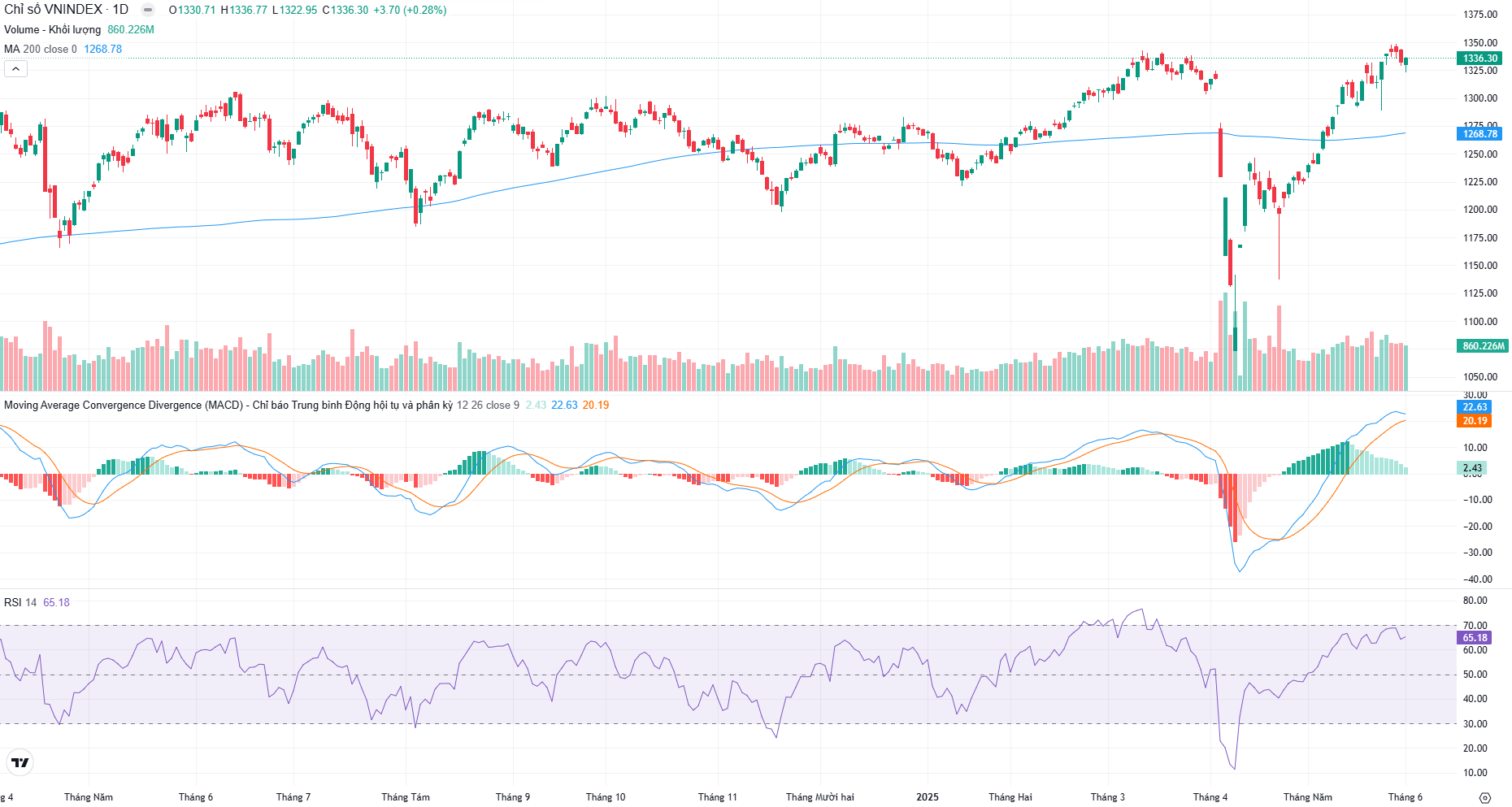
Task: Click the high value H1336.77
Action: pyautogui.click(x=244, y=10)
